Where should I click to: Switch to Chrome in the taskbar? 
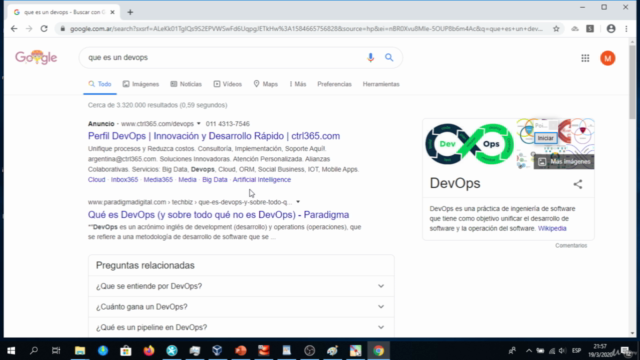click(x=378, y=351)
